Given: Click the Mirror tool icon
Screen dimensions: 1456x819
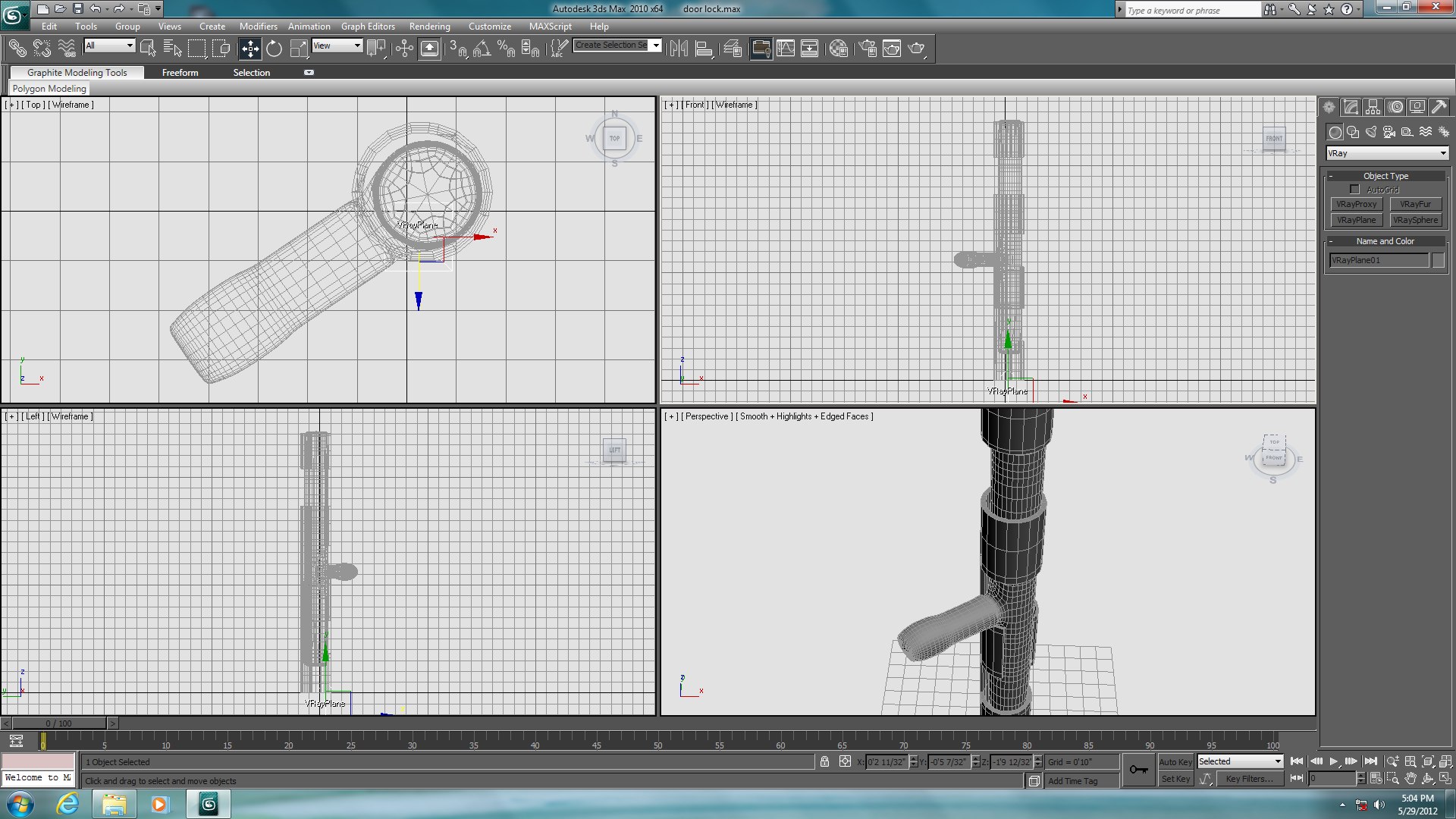Looking at the screenshot, I should click(x=679, y=49).
